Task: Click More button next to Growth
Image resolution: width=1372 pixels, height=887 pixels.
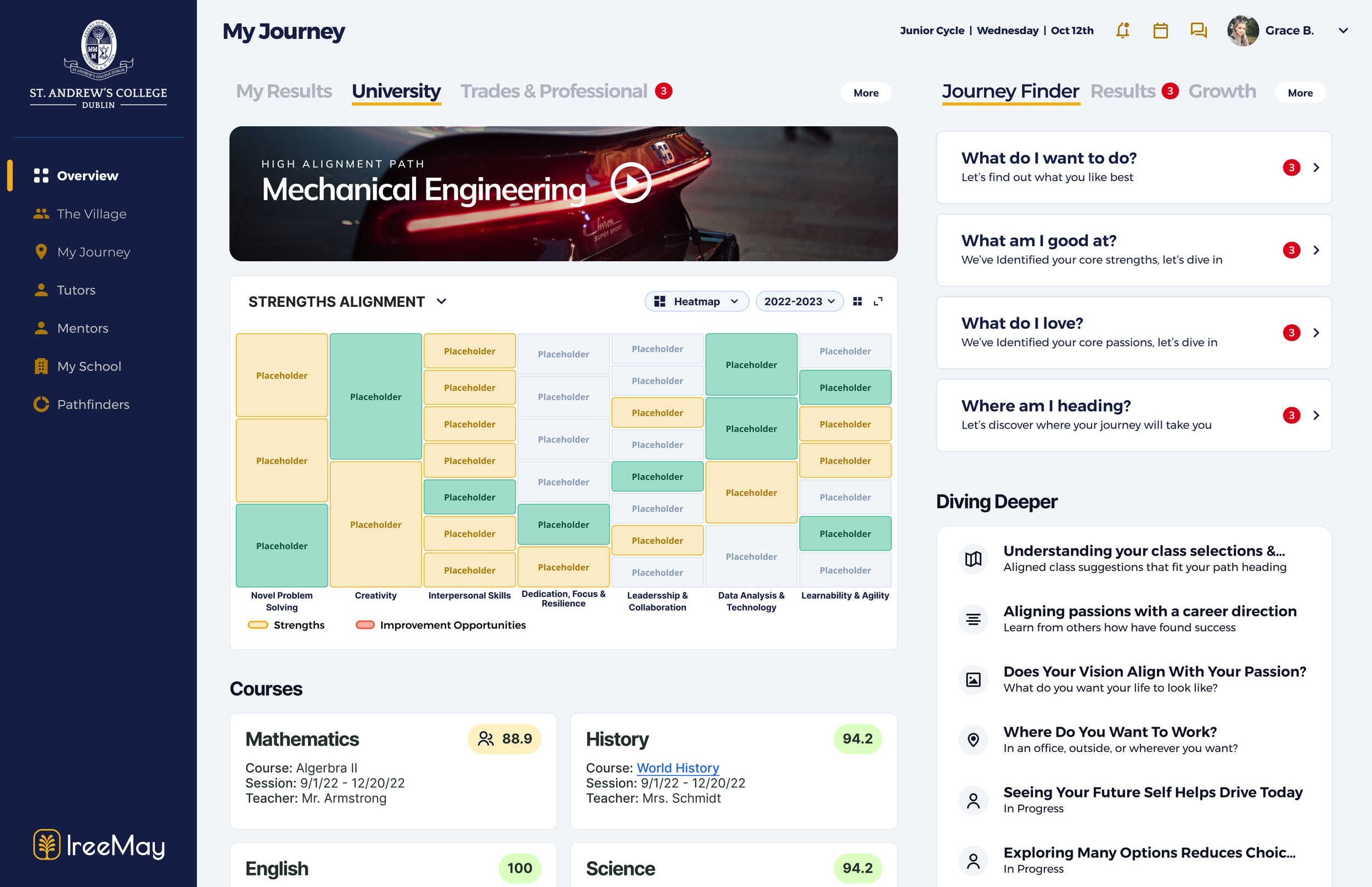Action: [x=1300, y=93]
